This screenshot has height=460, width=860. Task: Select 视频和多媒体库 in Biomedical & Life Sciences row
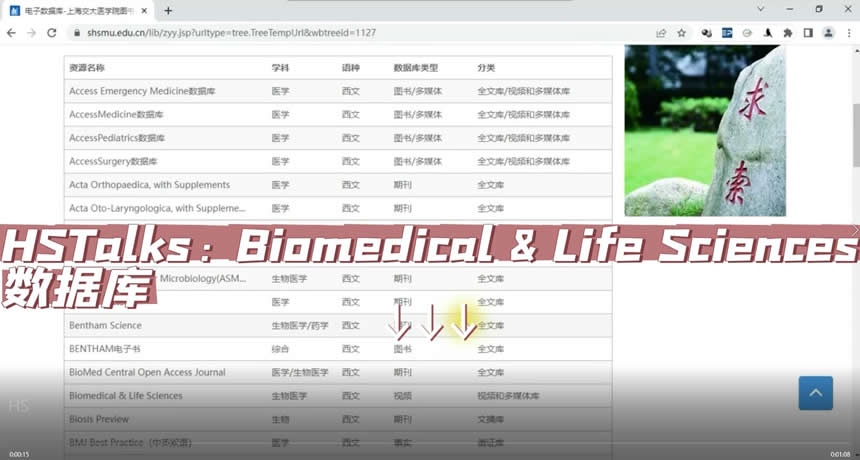point(508,396)
